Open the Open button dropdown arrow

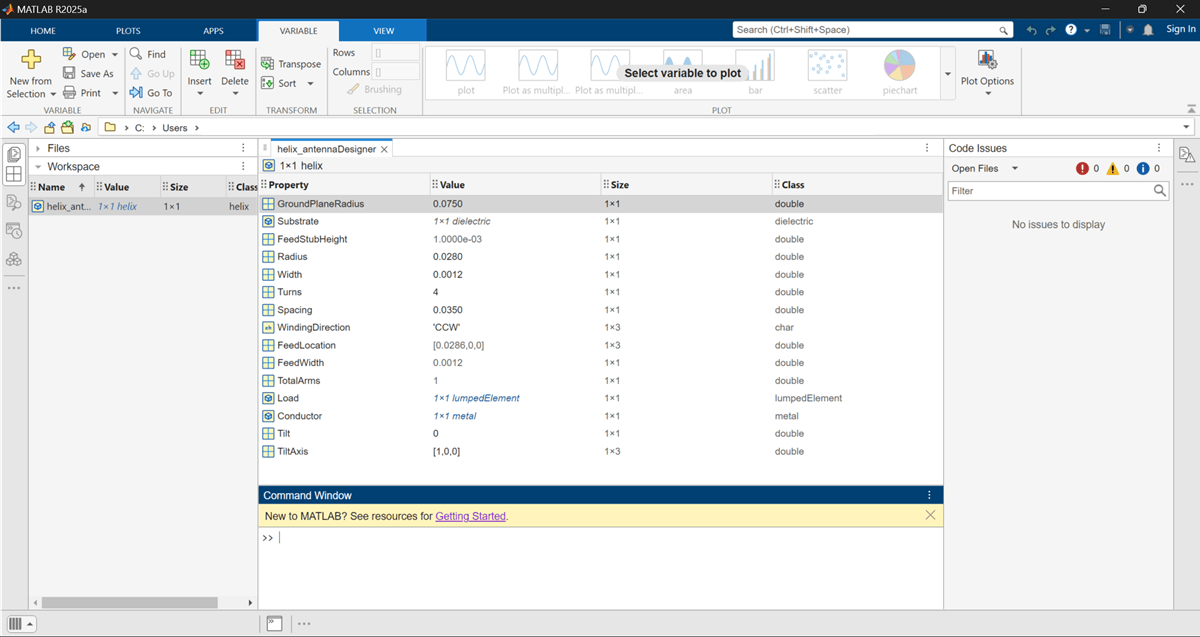(114, 55)
